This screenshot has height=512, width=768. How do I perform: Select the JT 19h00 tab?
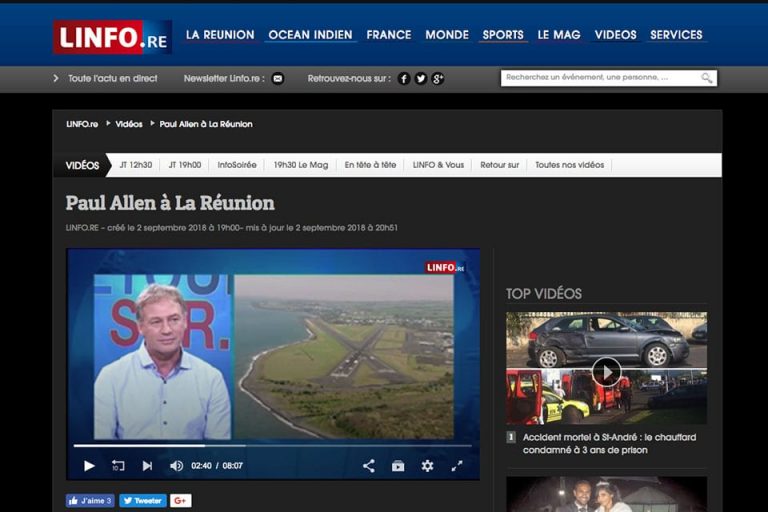pyautogui.click(x=185, y=165)
